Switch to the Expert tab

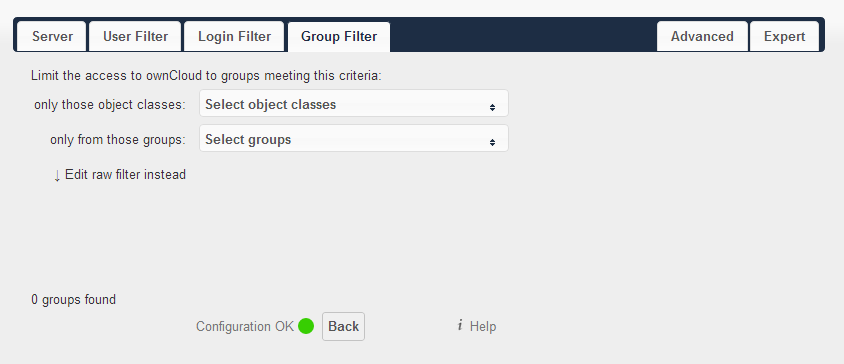point(784,37)
